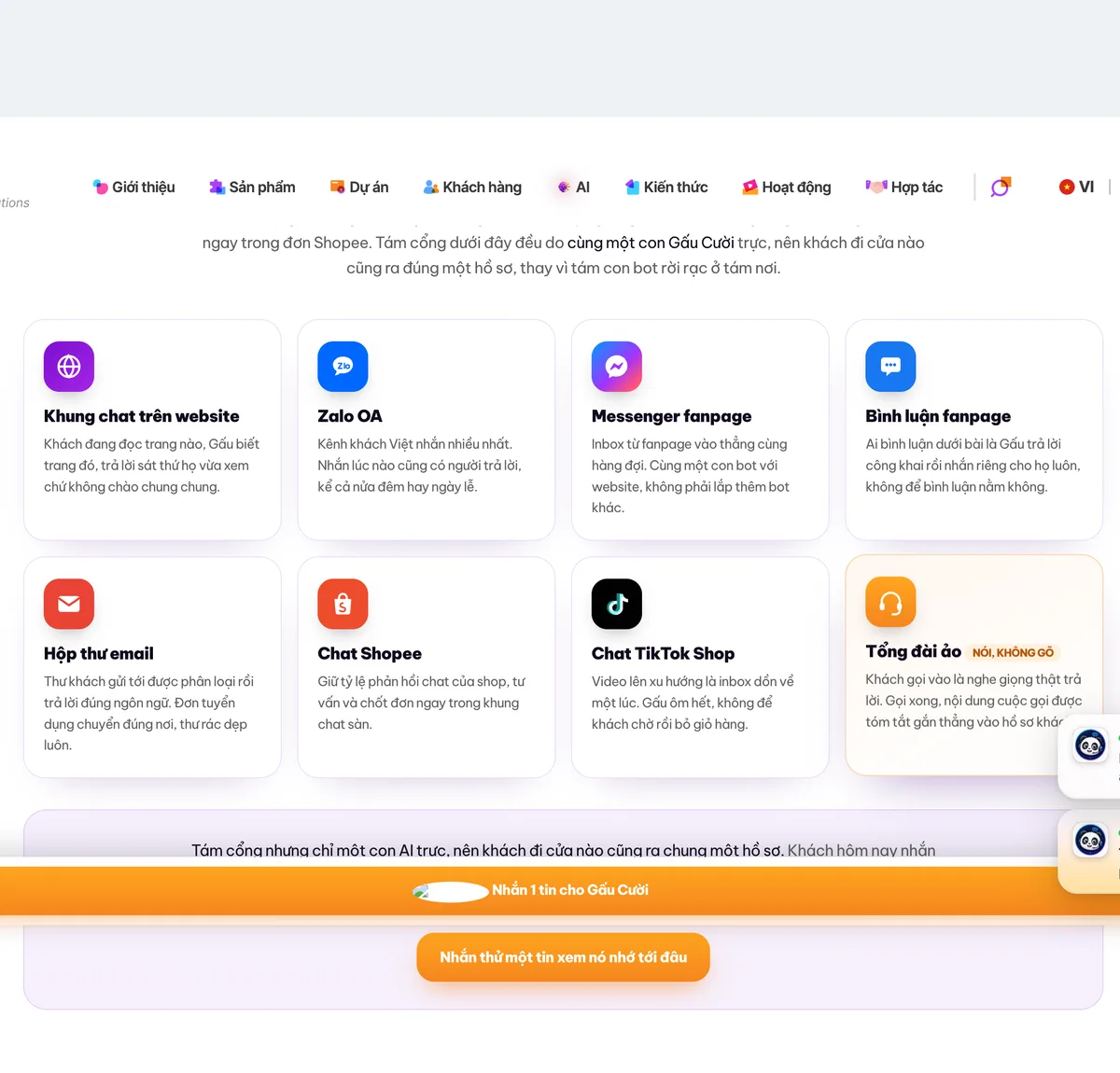
Task: Click the black TikTok Shop icon
Action: (x=617, y=604)
